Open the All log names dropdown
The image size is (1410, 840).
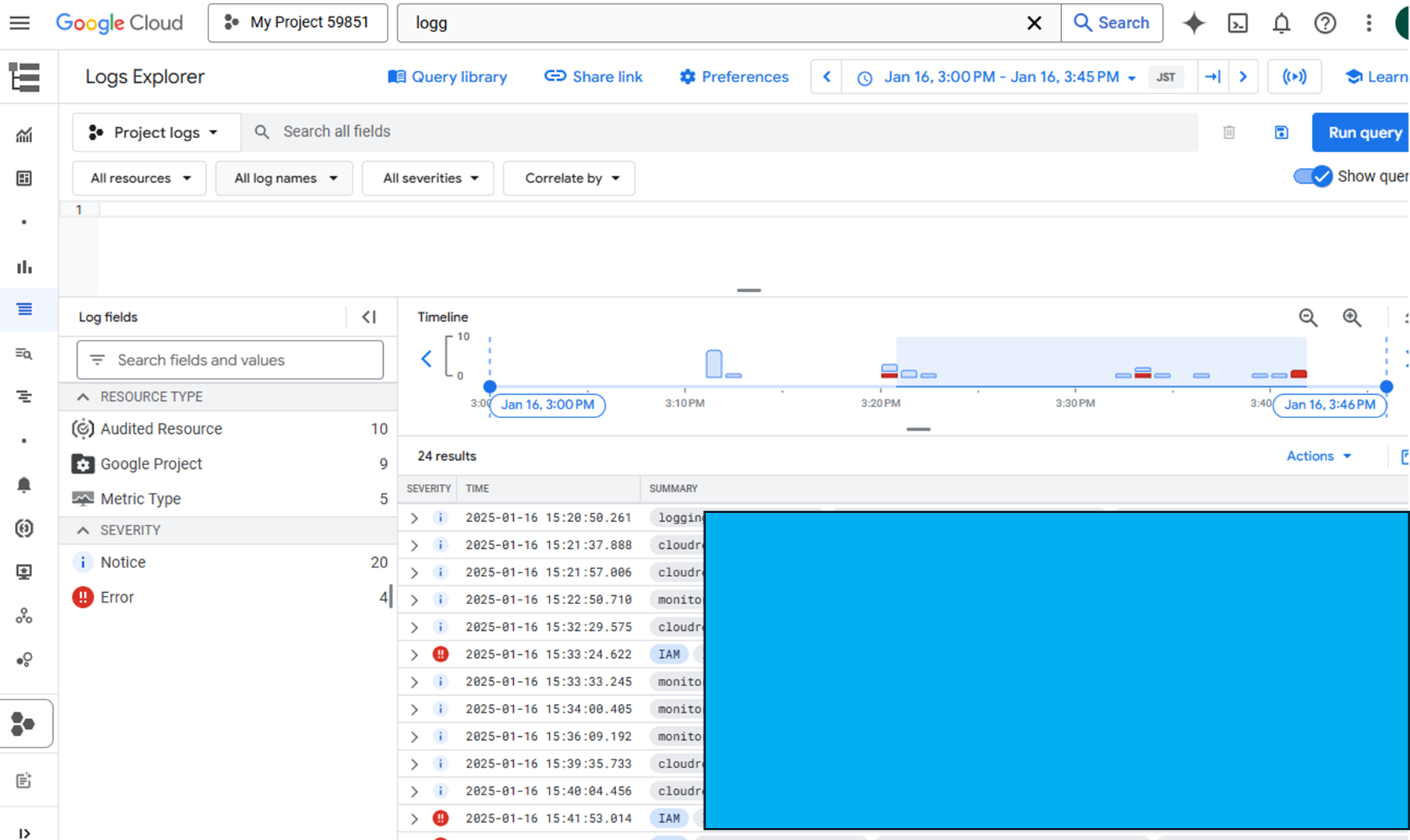pos(285,178)
